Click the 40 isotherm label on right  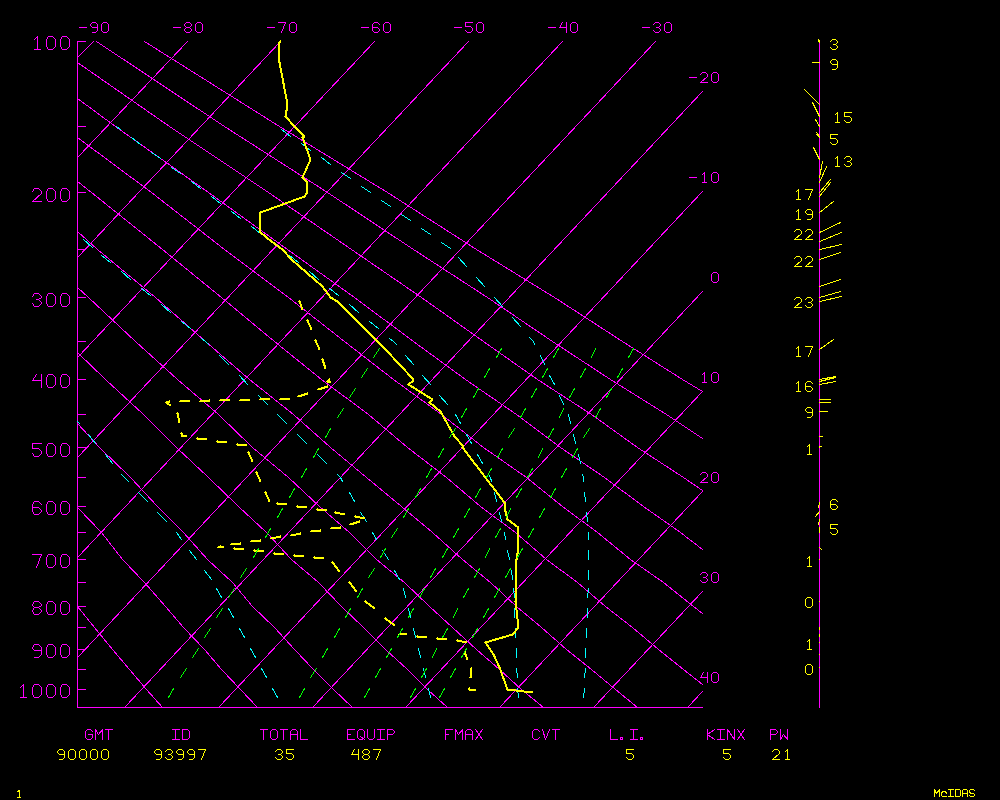click(709, 678)
